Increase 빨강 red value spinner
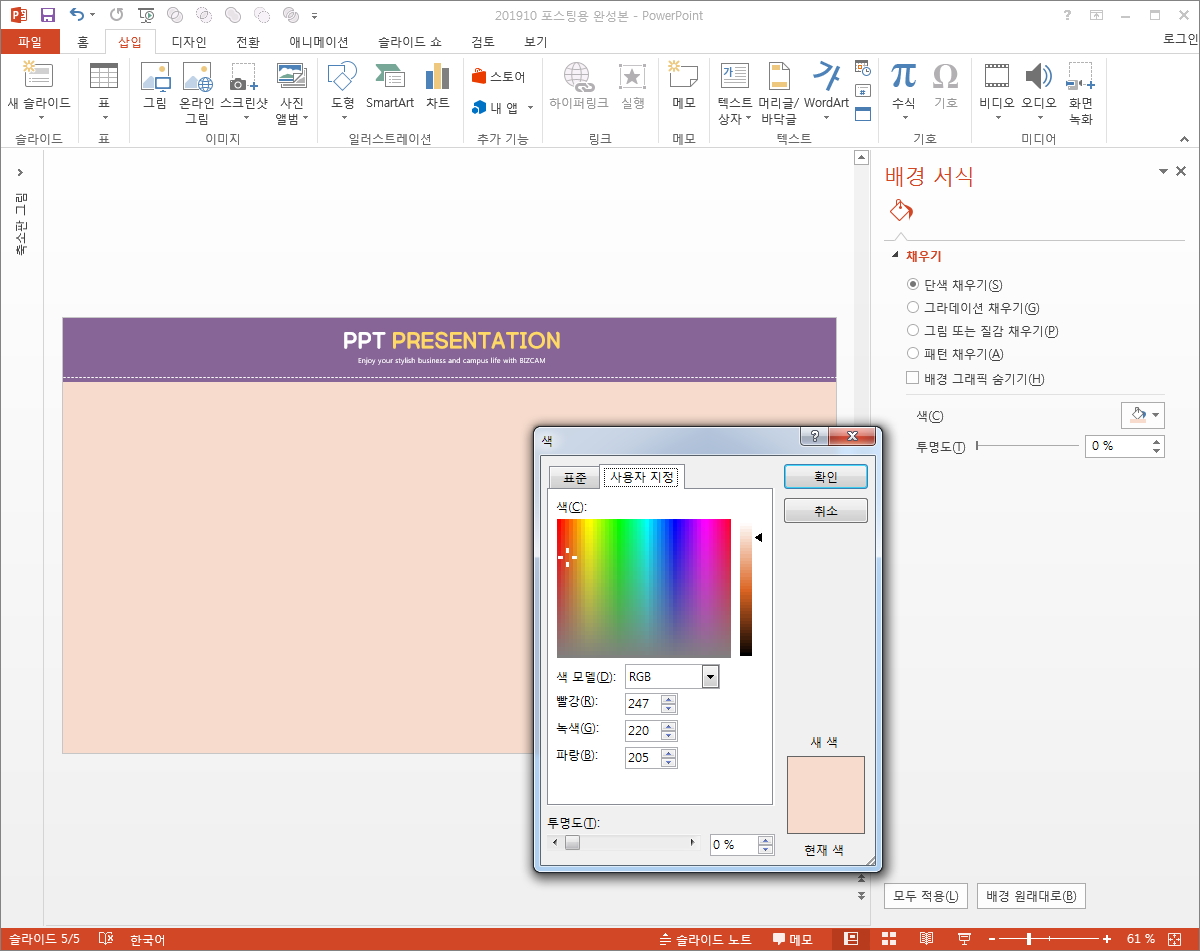Screen dimensions: 1200x951 pyautogui.click(x=669, y=699)
